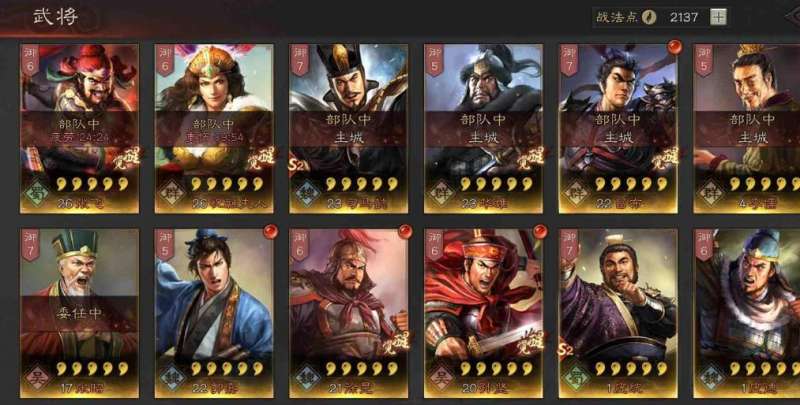Viewport: 800px width, 405px height.
Task: Select the Sun Jian card in red armor
Action: (x=484, y=313)
